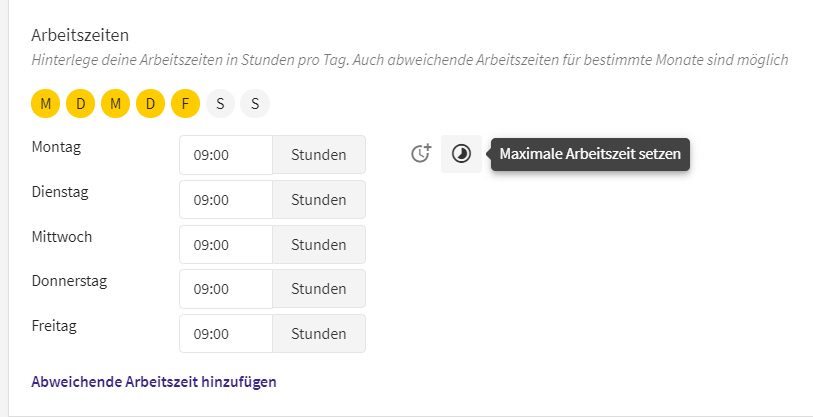Click the clock with plus sign icon

(x=421, y=154)
